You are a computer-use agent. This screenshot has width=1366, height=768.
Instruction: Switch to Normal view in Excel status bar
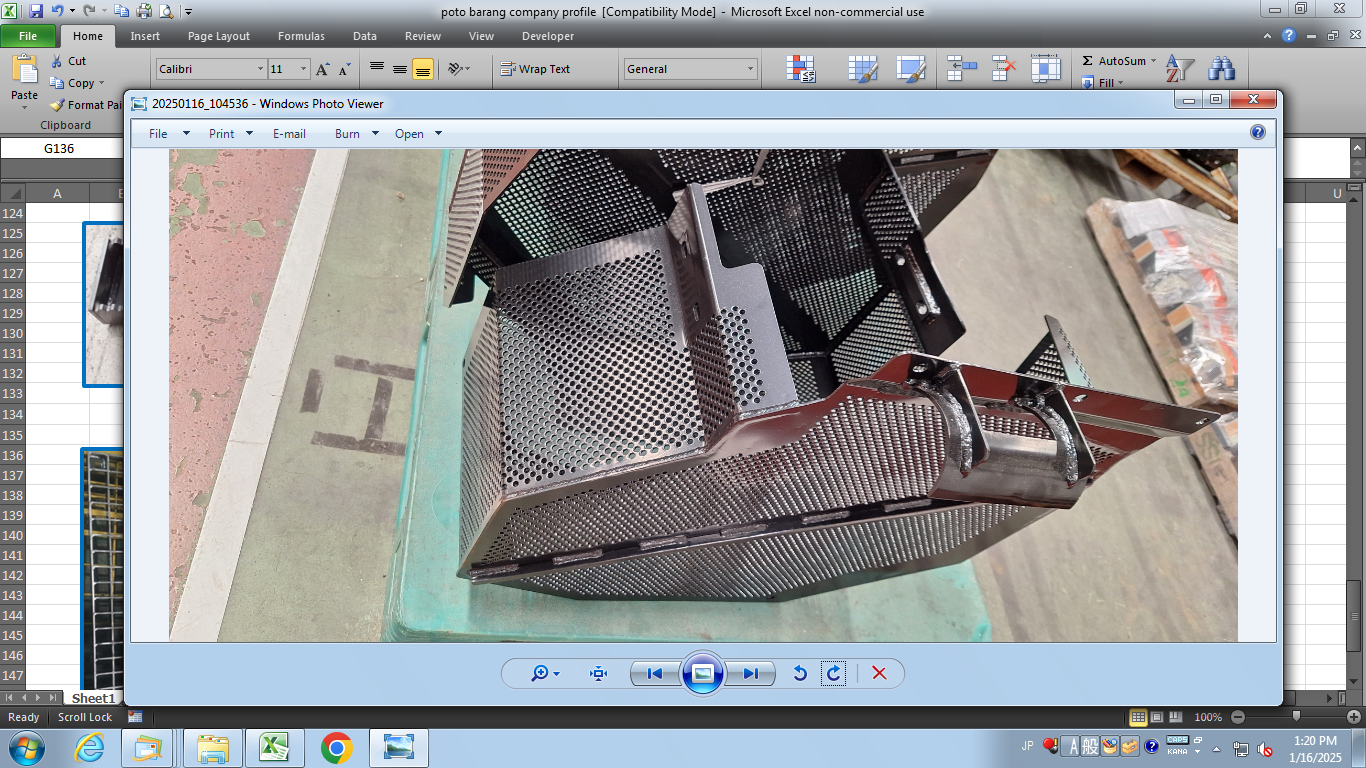pyautogui.click(x=1138, y=717)
